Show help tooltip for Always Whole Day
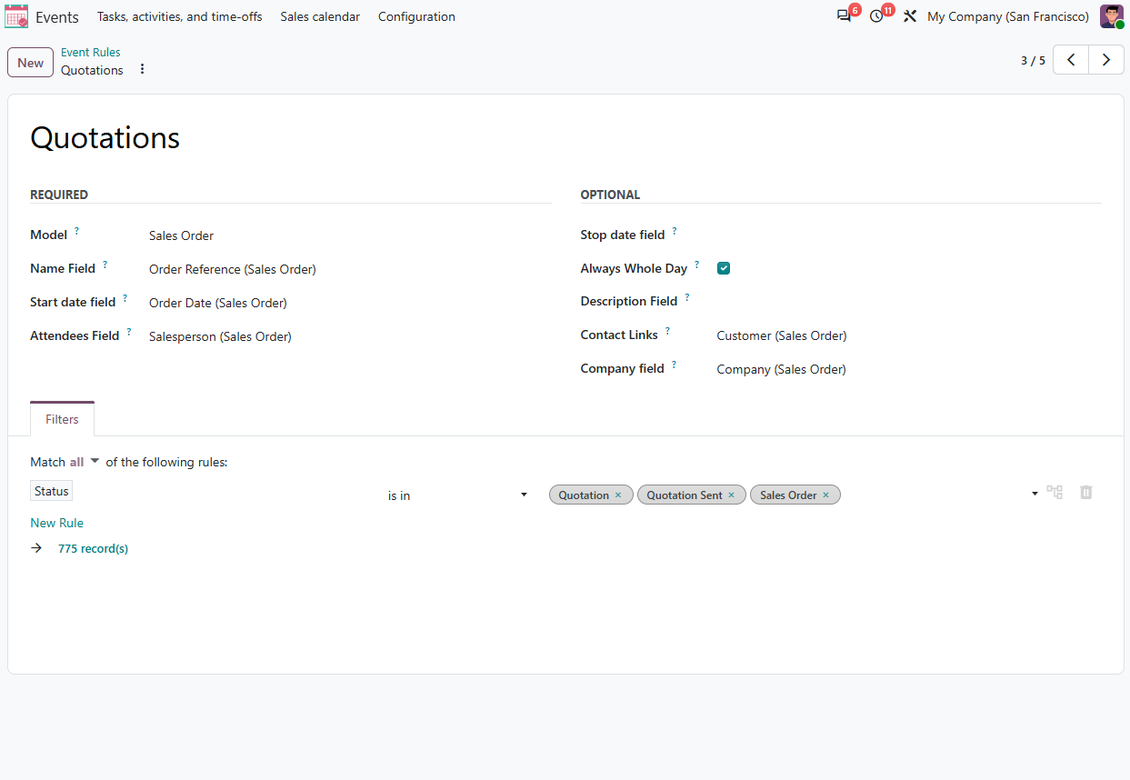This screenshot has height=780, width=1130. (697, 265)
